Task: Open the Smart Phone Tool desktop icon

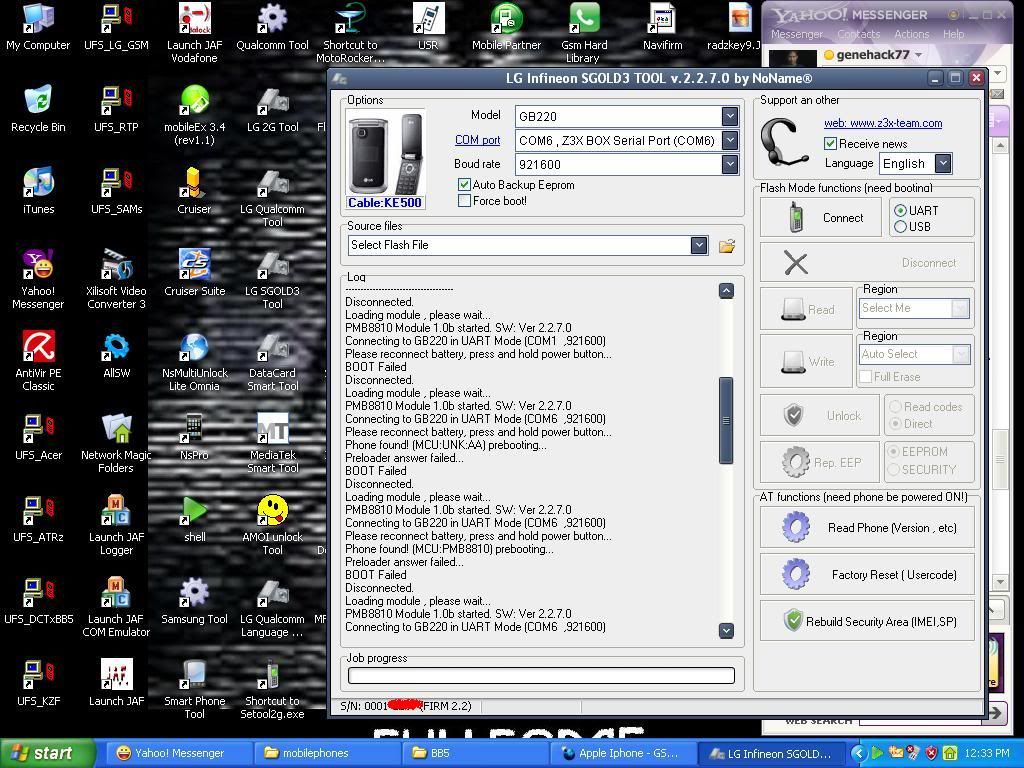Action: click(x=194, y=689)
